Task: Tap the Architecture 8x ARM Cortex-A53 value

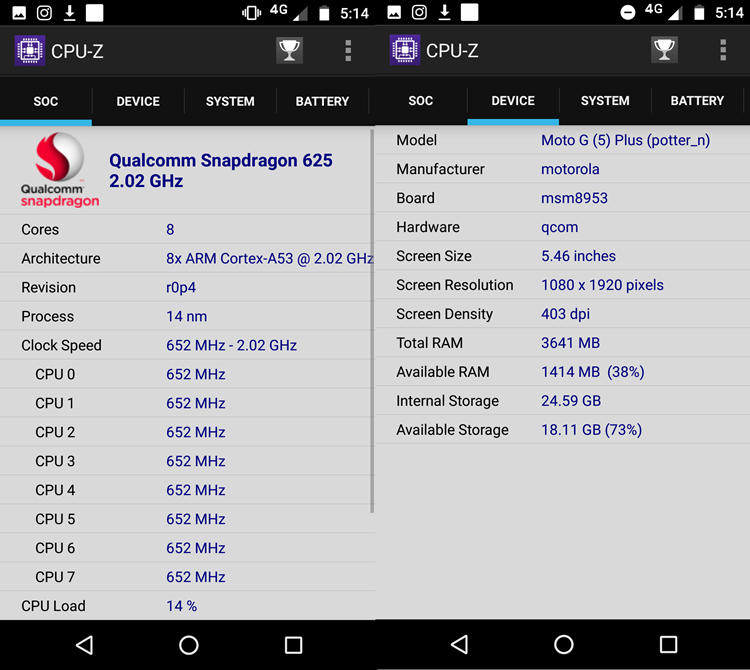Action: coord(270,259)
